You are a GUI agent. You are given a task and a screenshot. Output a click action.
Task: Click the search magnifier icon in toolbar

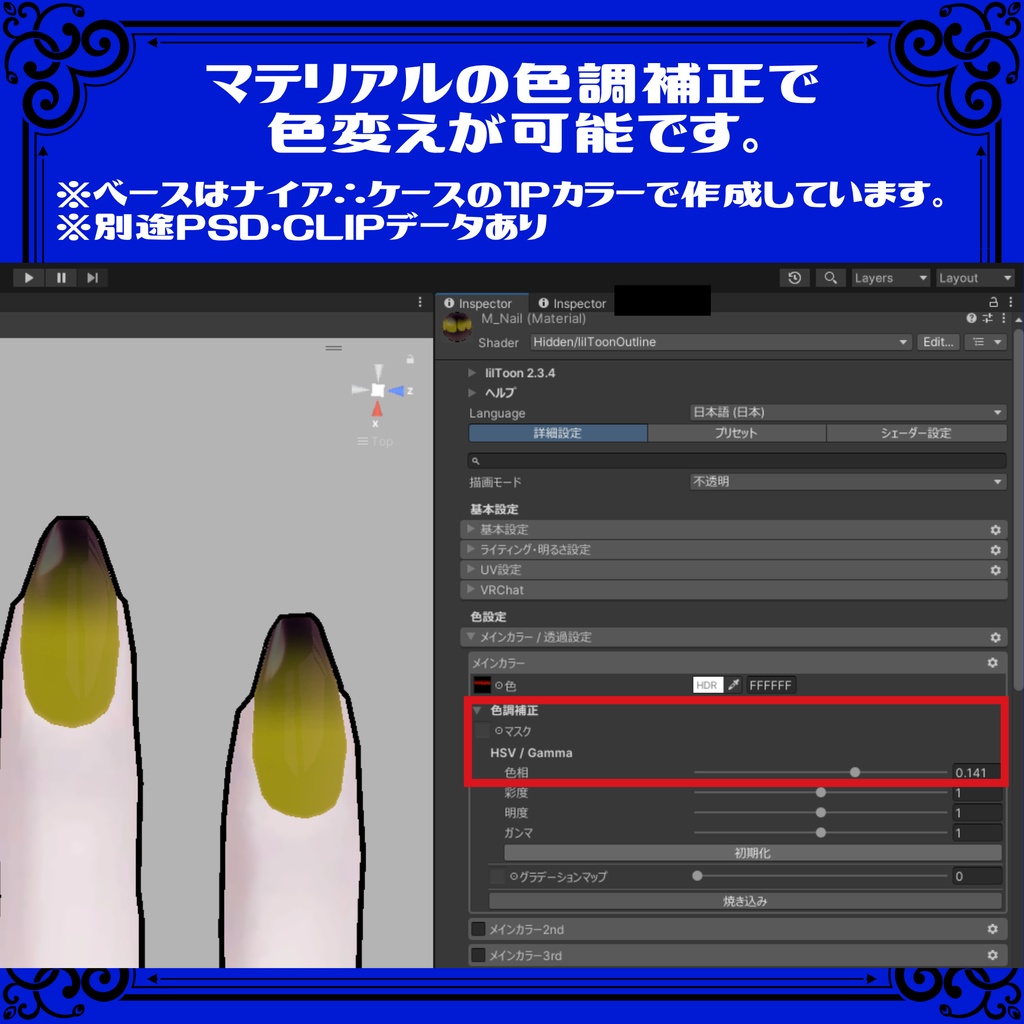tap(830, 278)
